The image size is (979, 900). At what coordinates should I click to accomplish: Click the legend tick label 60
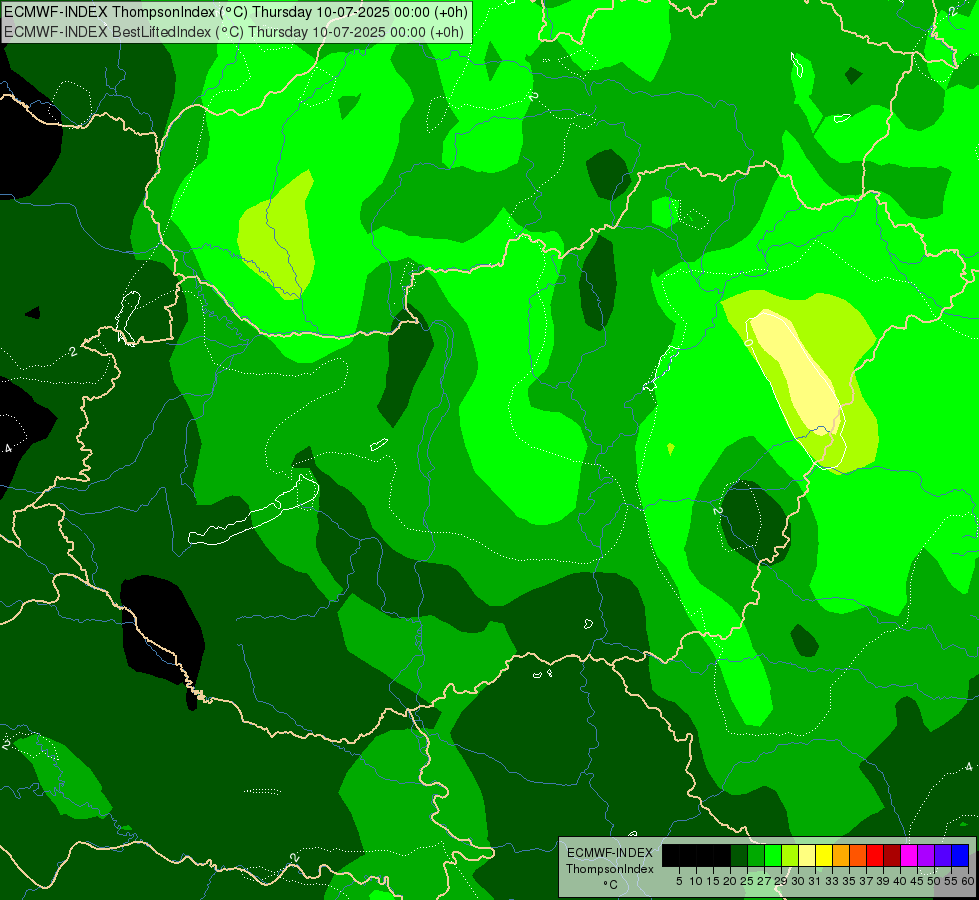968,881
